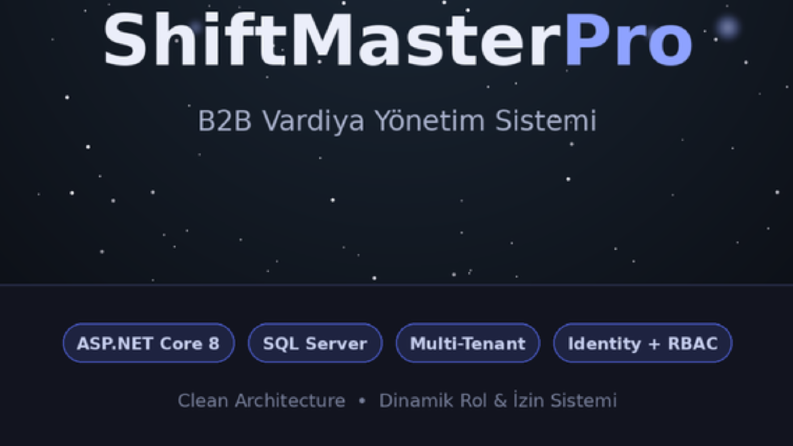Viewport: 793px width, 446px height.
Task: Click 'Dinamik Rol & İzin Sistemi' text
Action: (498, 400)
